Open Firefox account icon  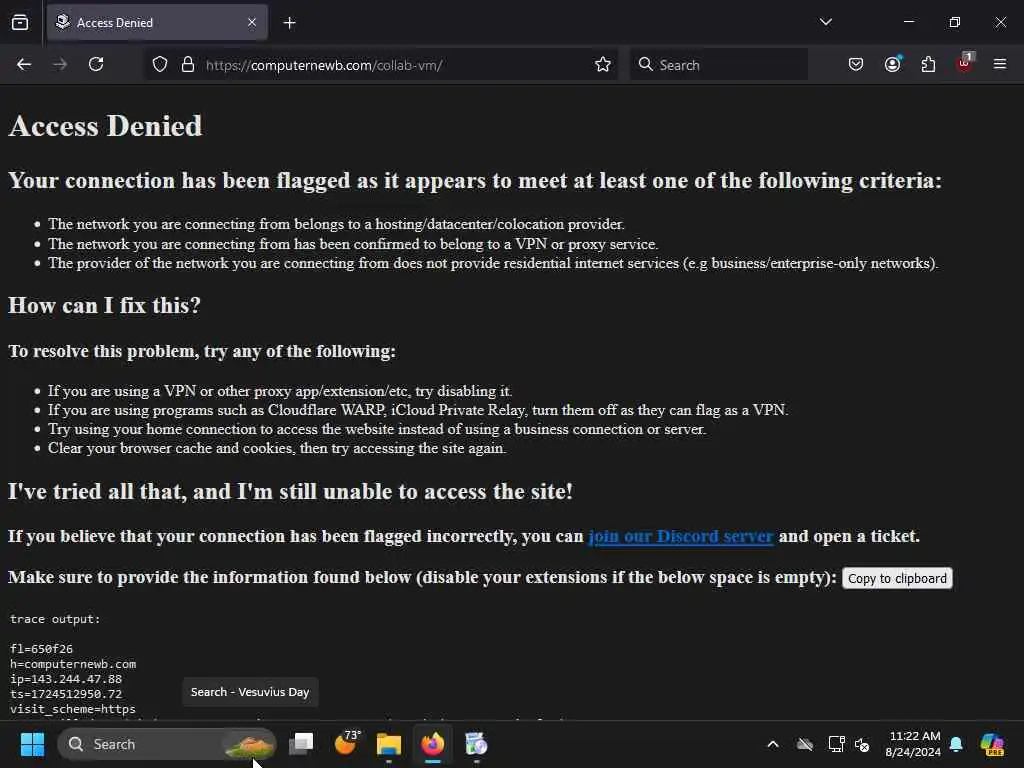click(x=892, y=64)
